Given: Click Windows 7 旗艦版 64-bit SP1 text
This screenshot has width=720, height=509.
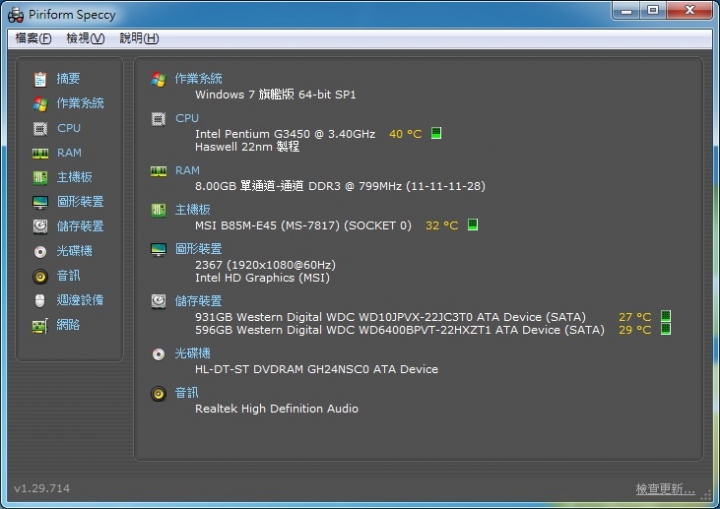Looking at the screenshot, I should click(276, 95).
